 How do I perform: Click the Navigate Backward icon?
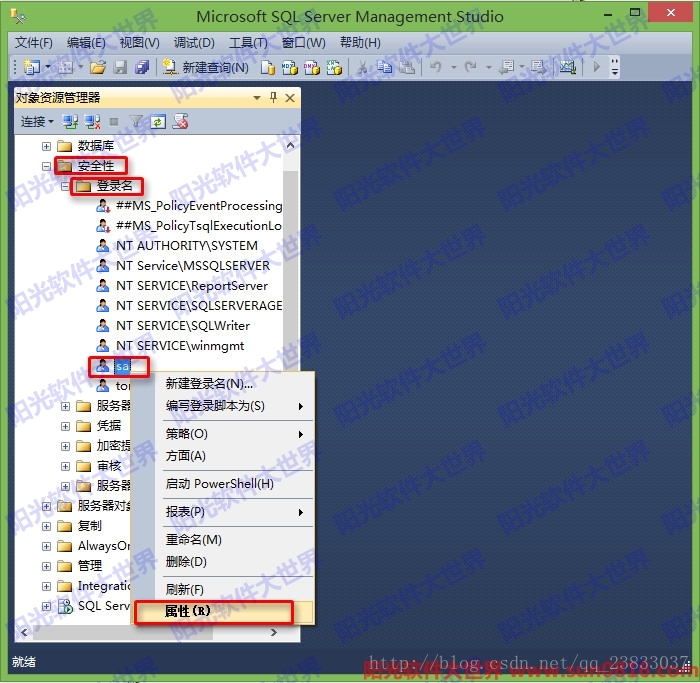tap(506, 67)
